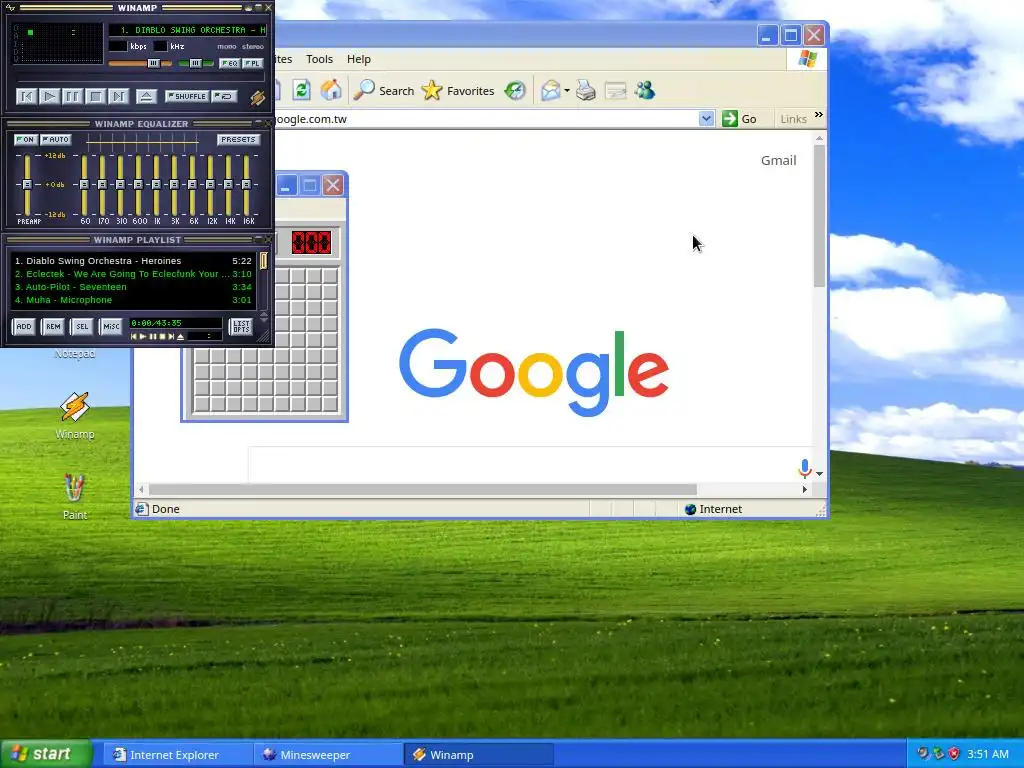Click the Print icon in Internet Explorer toolbar

point(586,90)
